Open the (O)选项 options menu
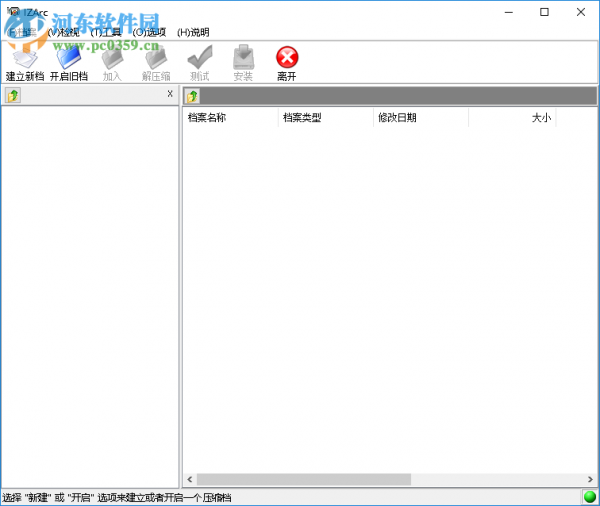 point(149,33)
